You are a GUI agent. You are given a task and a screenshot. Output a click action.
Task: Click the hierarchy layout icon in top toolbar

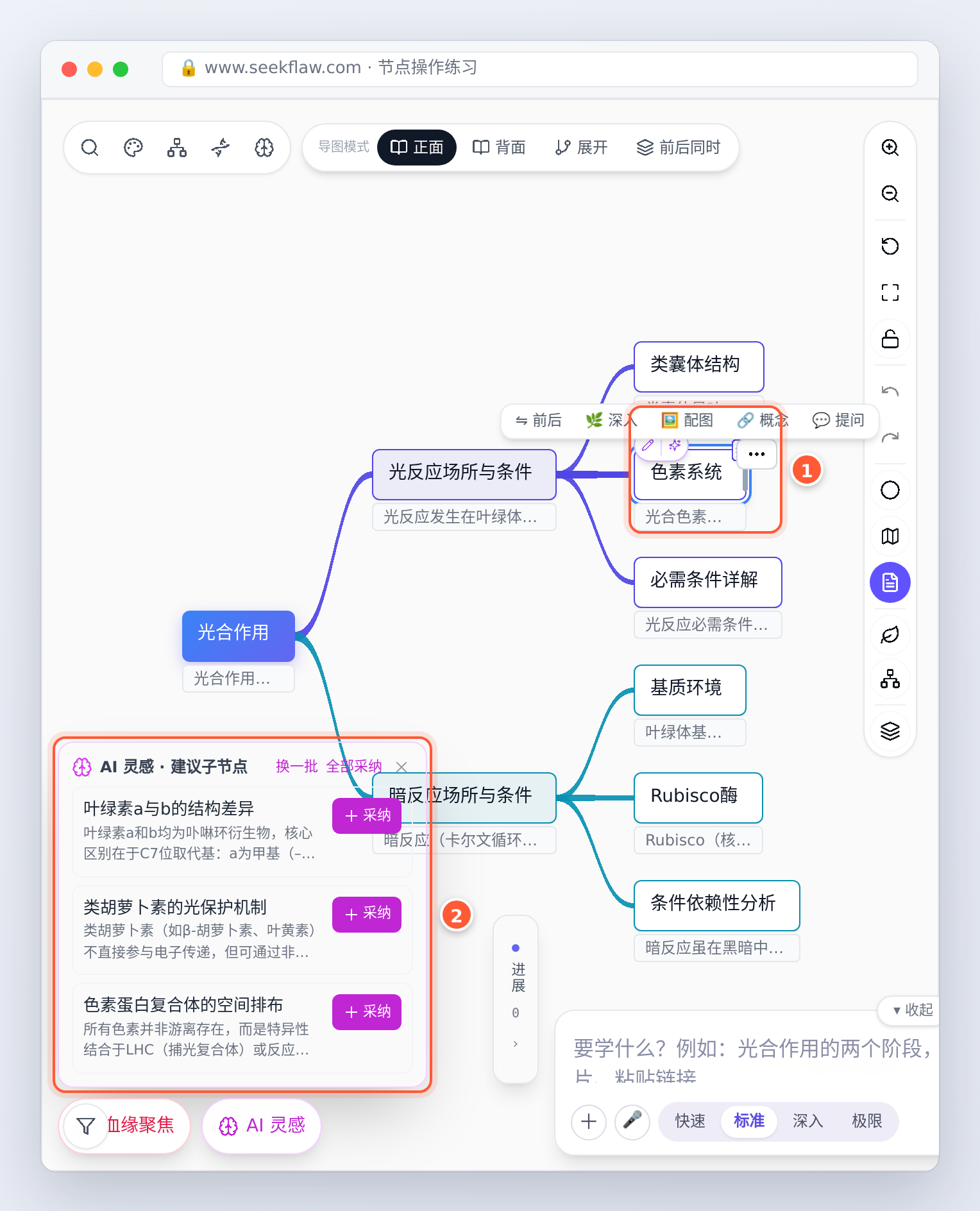click(x=177, y=148)
